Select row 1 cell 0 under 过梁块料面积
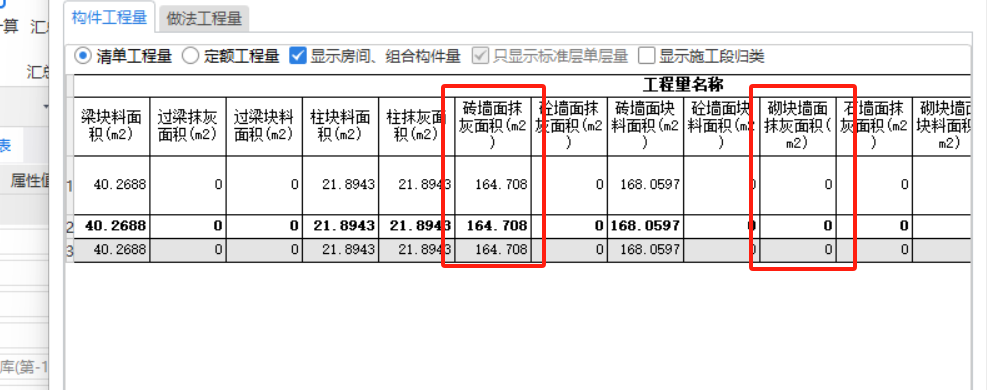 tap(264, 185)
